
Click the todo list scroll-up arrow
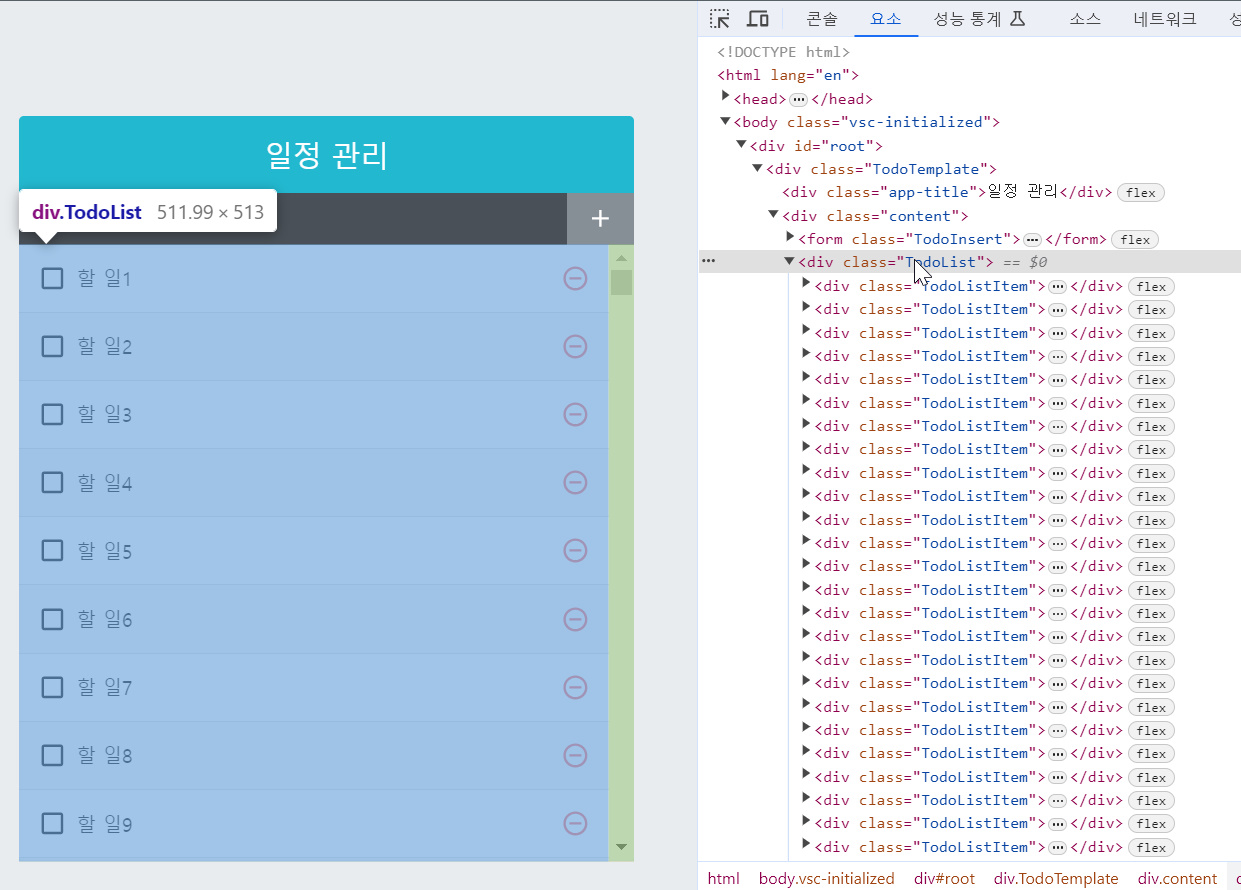(x=621, y=257)
